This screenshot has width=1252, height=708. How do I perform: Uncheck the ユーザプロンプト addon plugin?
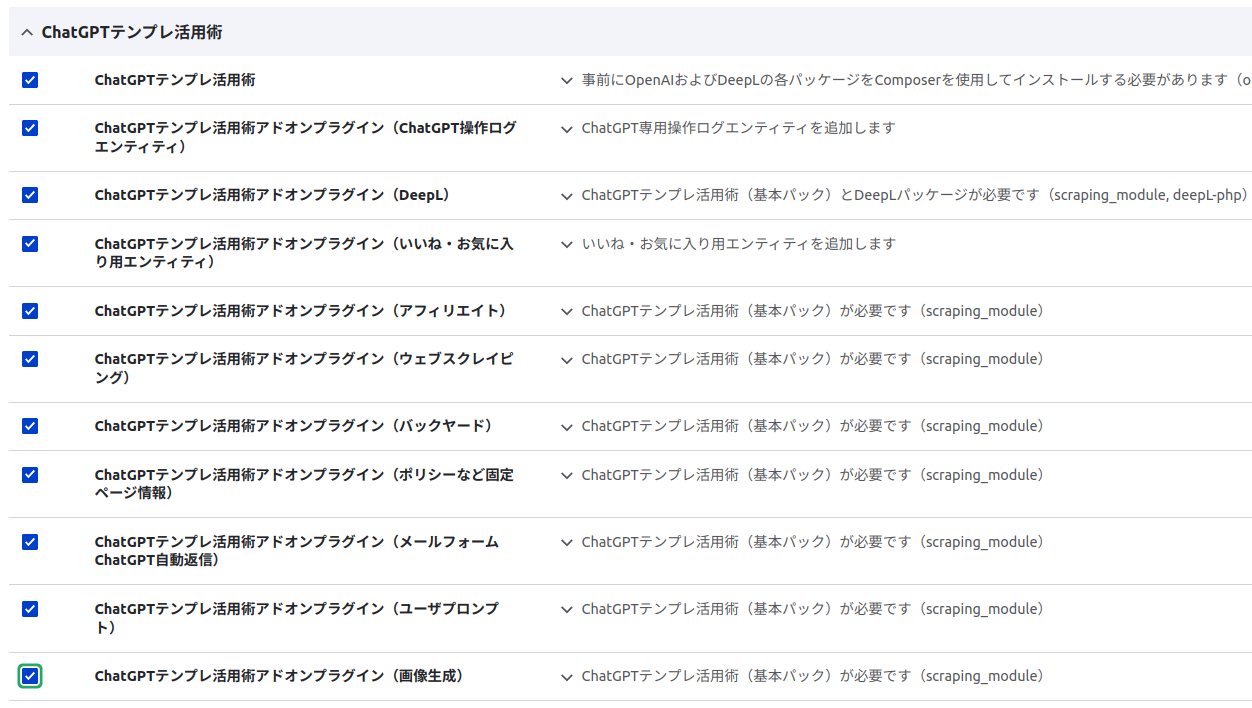pyautogui.click(x=29, y=608)
